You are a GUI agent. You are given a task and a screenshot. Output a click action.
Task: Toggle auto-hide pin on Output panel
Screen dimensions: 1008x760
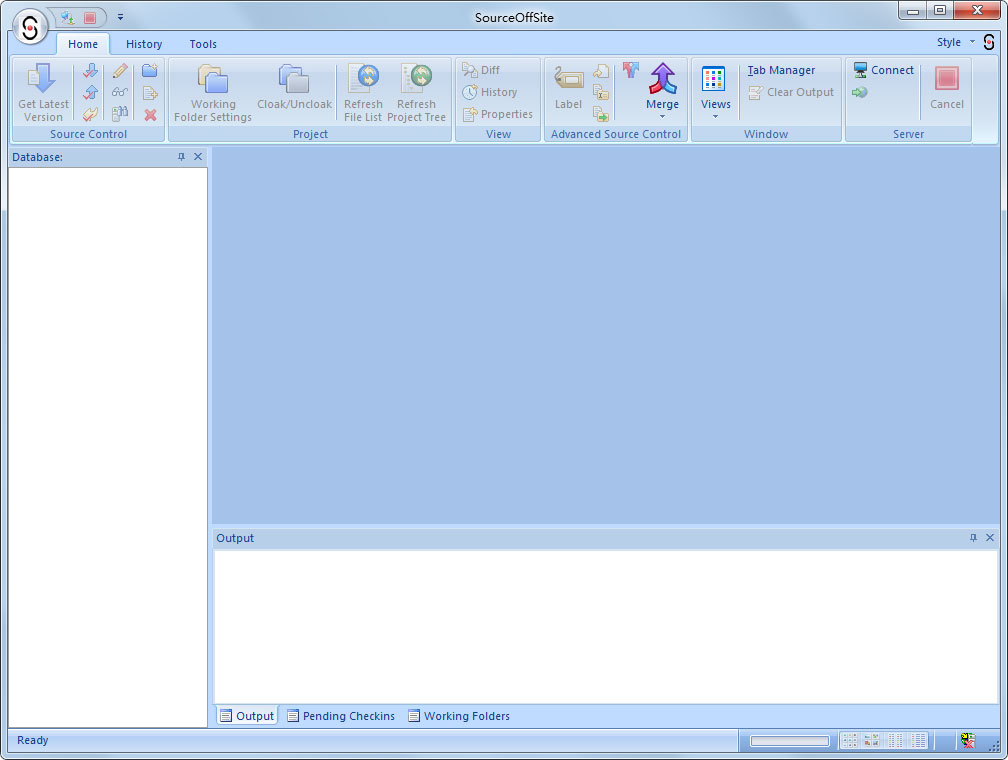click(x=973, y=538)
